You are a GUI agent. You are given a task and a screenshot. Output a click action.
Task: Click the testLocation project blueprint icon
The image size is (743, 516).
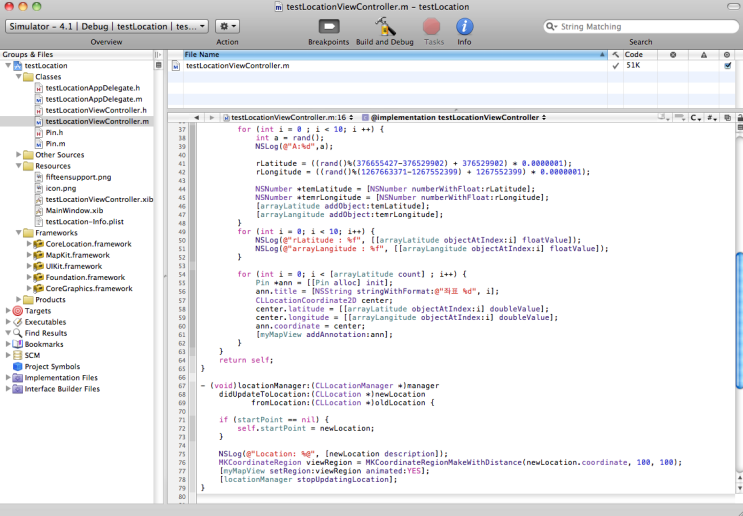pyautogui.click(x=18, y=65)
